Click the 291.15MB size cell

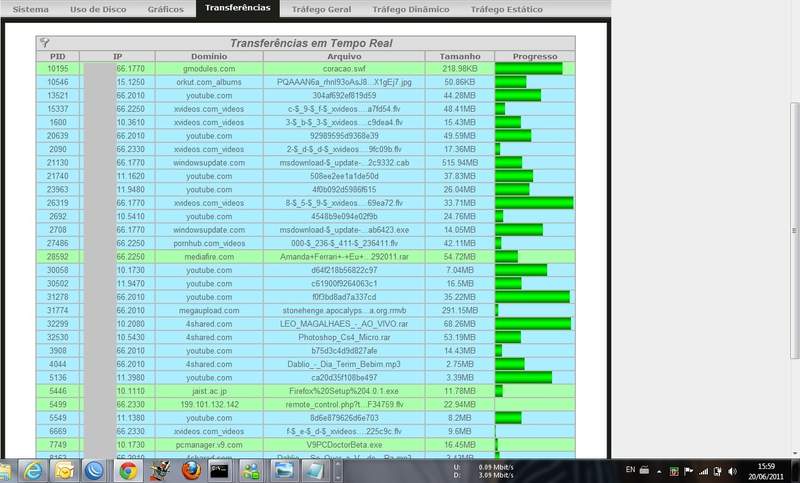[x=460, y=310]
